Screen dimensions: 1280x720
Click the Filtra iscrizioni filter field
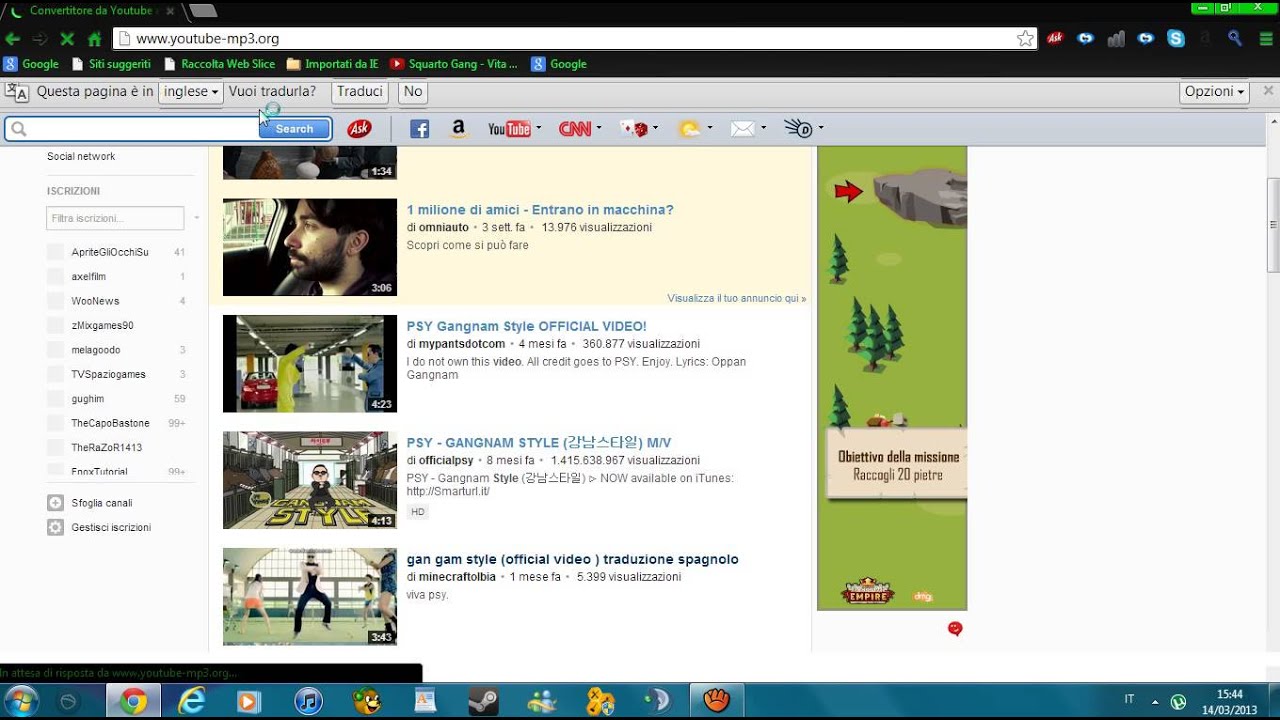pyautogui.click(x=115, y=218)
